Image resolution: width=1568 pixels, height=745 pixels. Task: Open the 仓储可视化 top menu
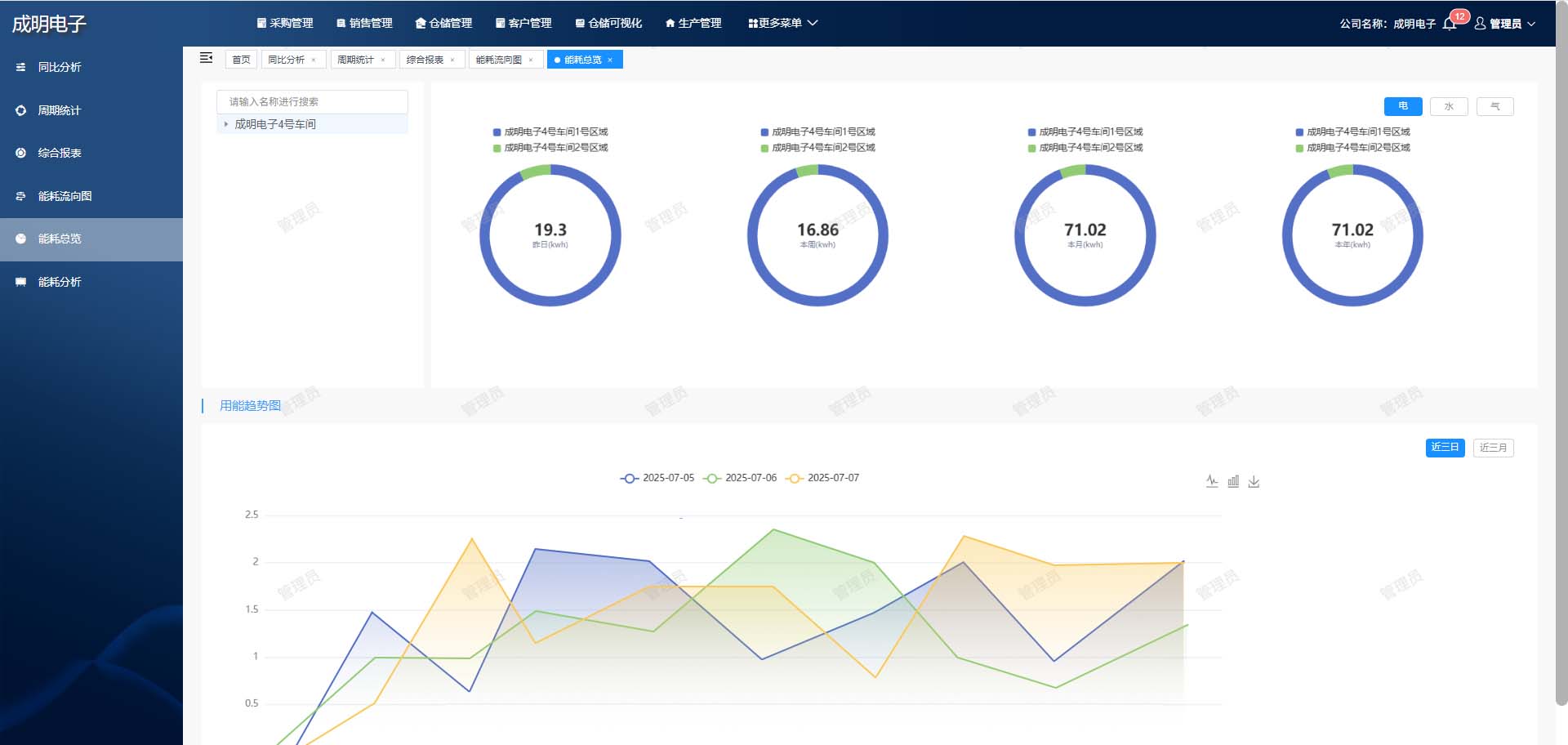(x=608, y=24)
